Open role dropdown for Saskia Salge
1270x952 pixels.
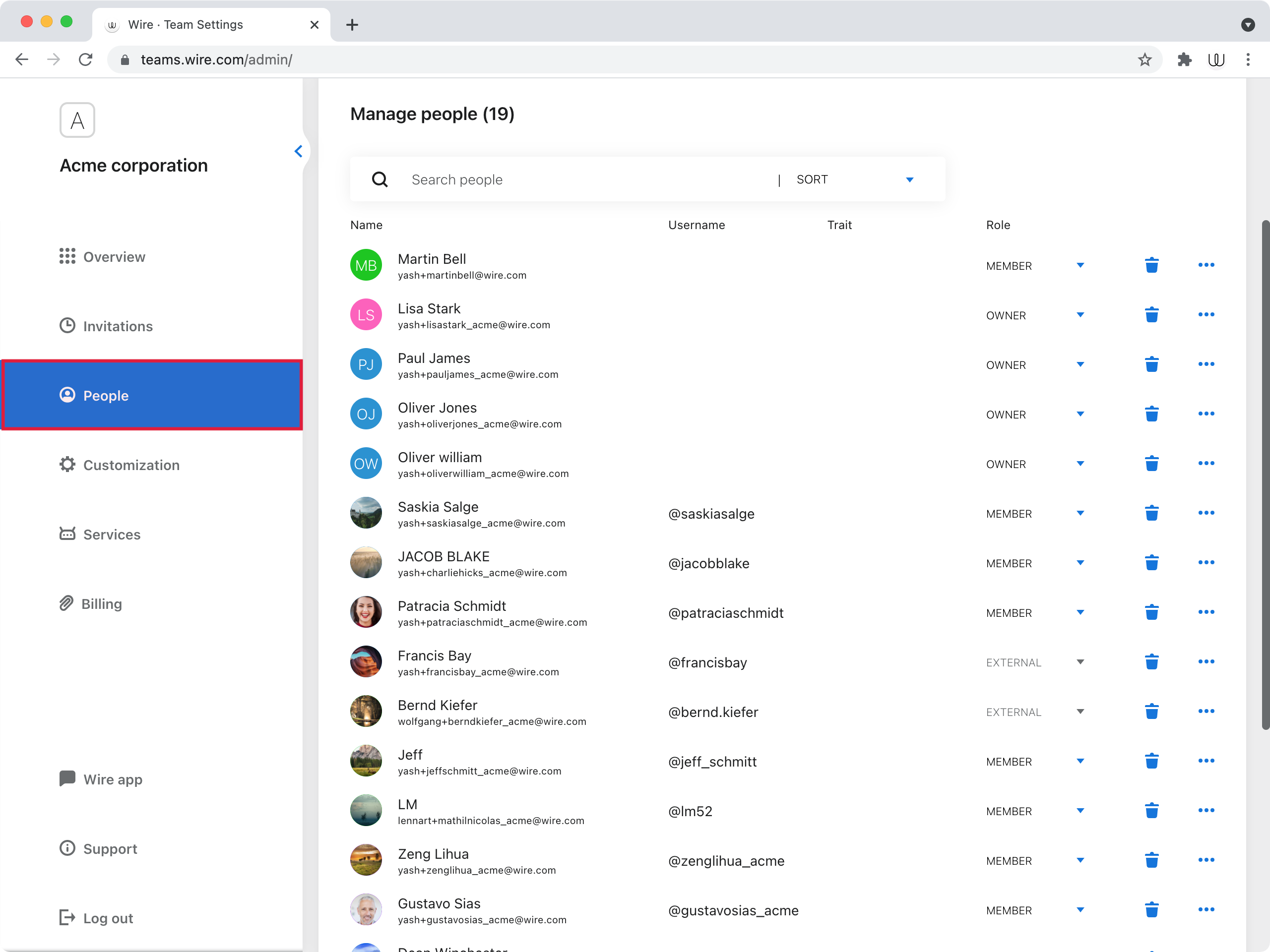point(1080,513)
